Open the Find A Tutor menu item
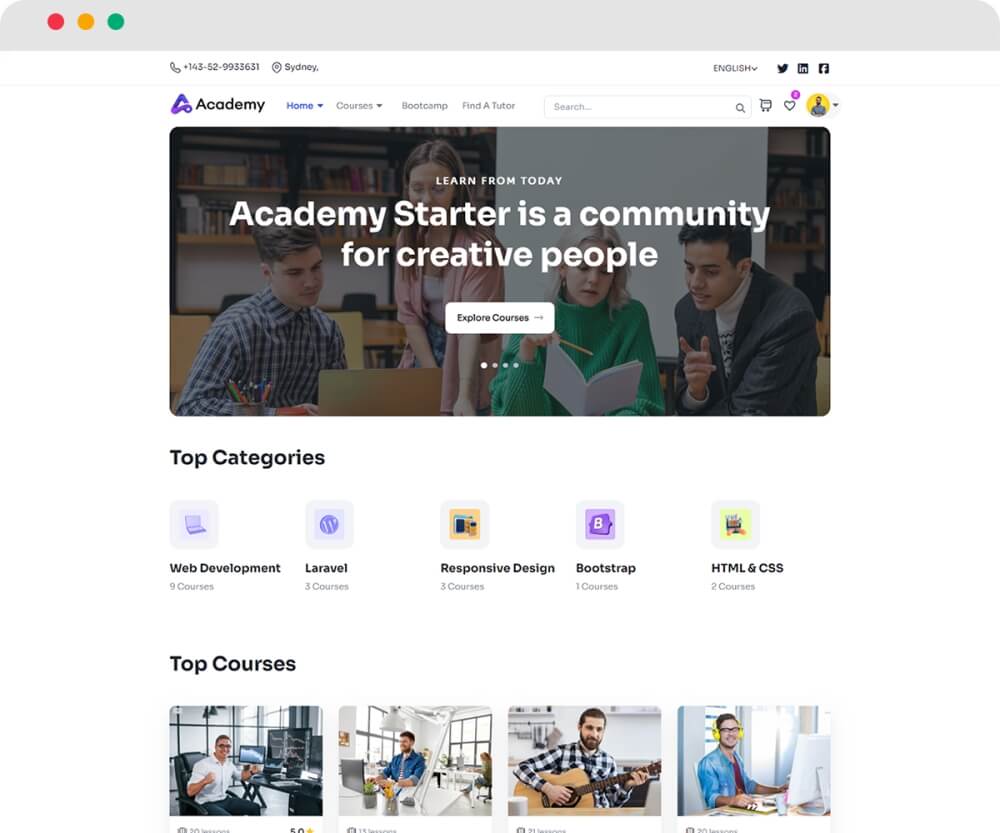 click(489, 106)
